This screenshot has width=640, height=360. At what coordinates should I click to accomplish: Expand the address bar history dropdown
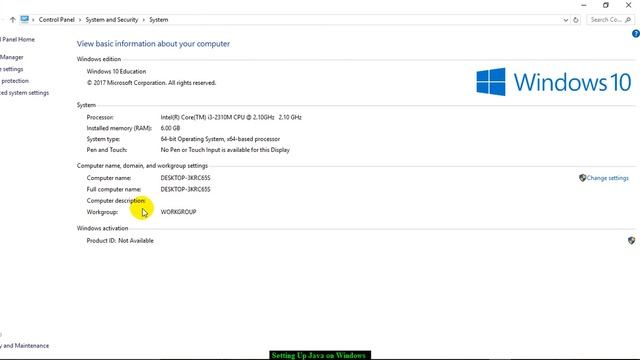click(x=565, y=20)
